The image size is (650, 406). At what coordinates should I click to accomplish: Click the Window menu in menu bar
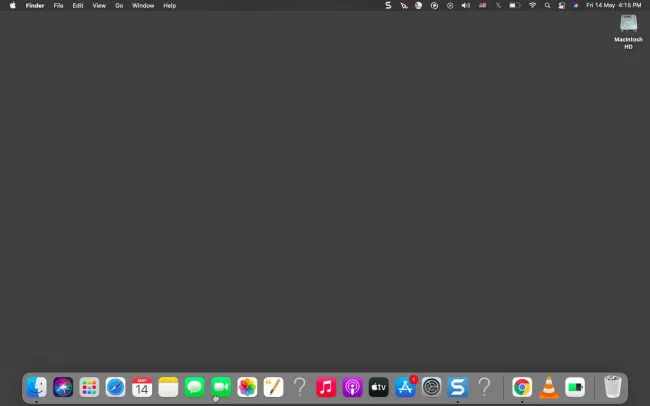143,5
